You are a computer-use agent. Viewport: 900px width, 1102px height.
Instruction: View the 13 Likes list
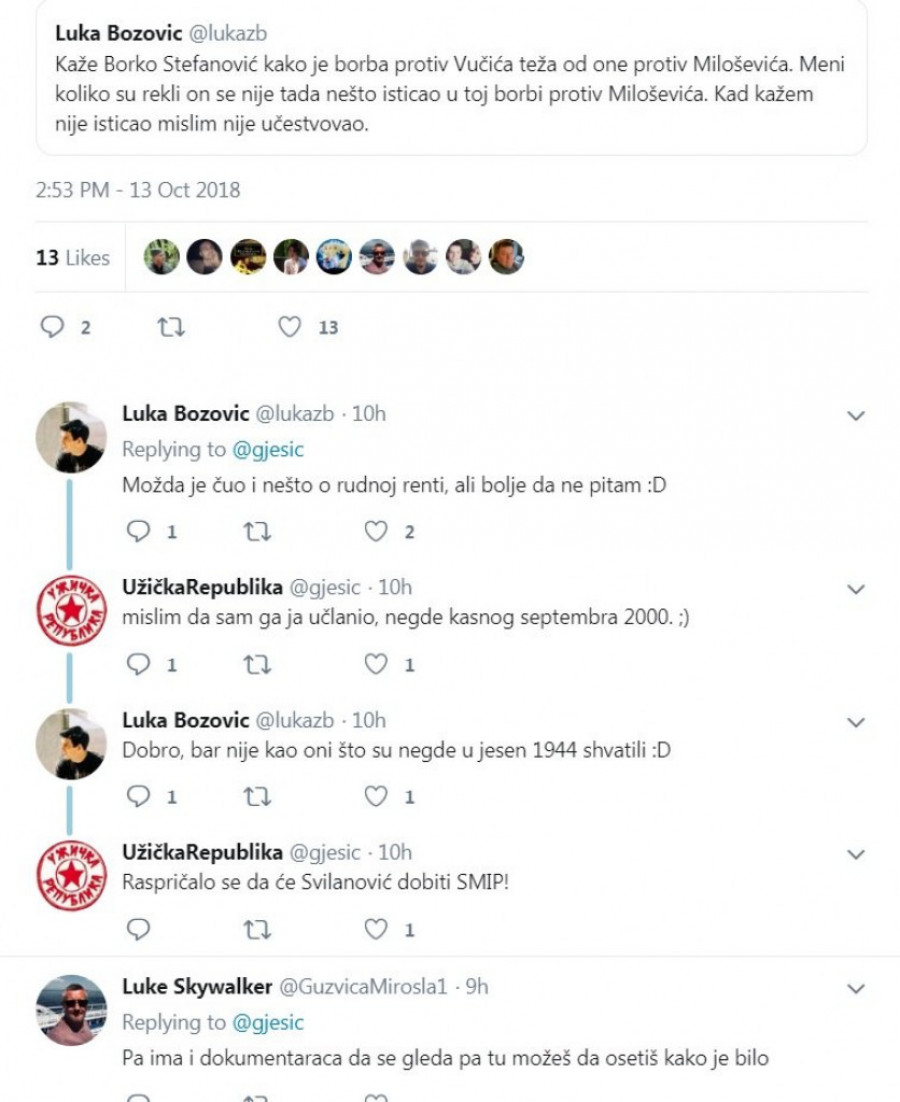click(73, 258)
